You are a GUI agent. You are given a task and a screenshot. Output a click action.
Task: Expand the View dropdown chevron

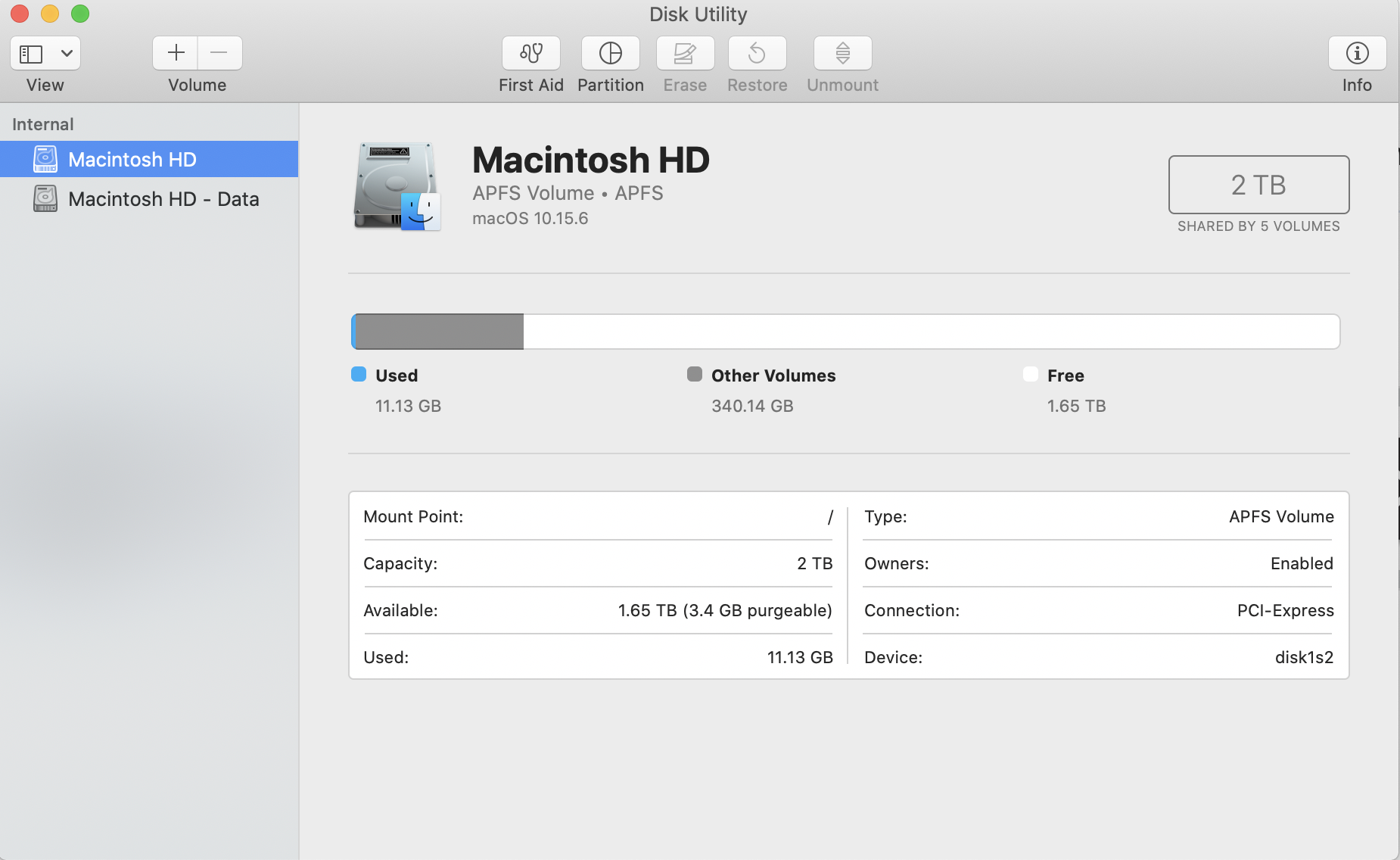pos(67,54)
